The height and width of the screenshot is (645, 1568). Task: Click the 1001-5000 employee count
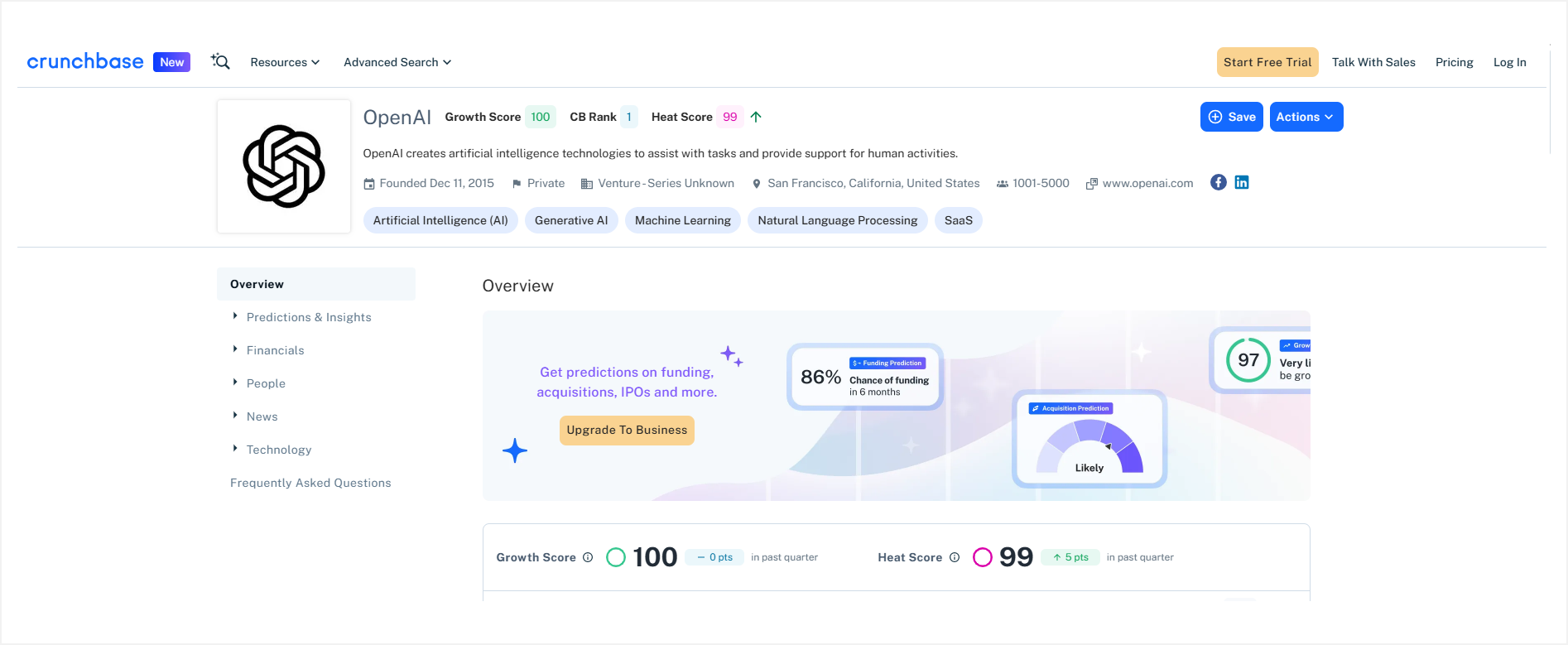(x=1041, y=183)
